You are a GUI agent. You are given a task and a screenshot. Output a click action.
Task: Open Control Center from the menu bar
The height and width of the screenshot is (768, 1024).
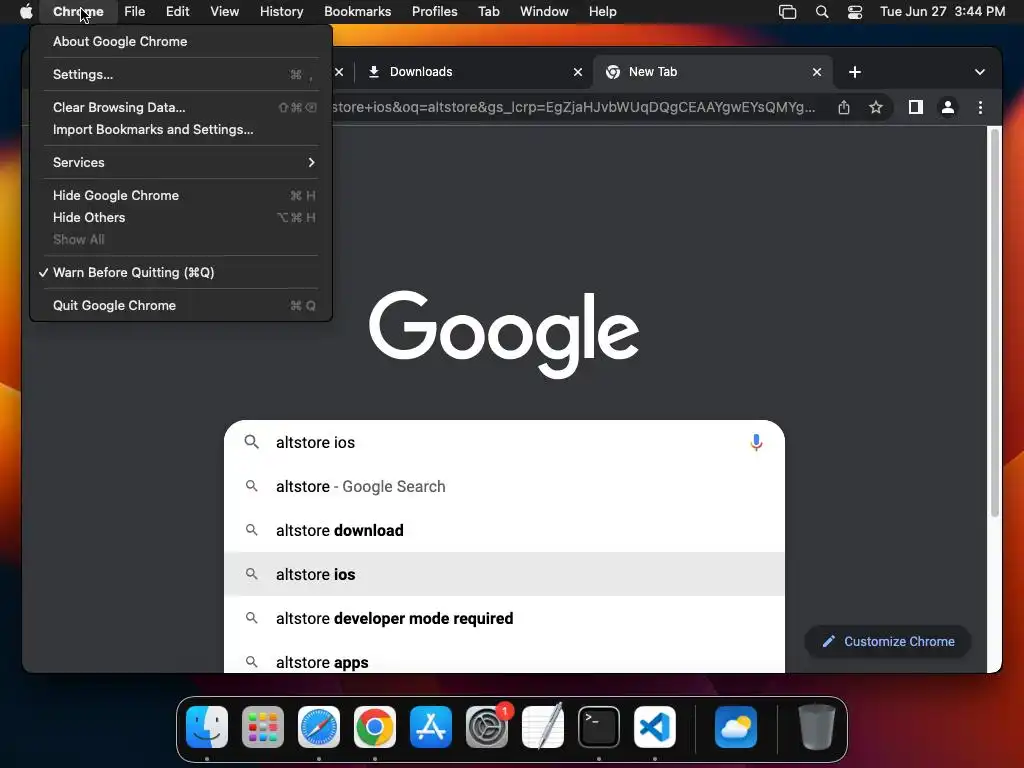coord(855,12)
